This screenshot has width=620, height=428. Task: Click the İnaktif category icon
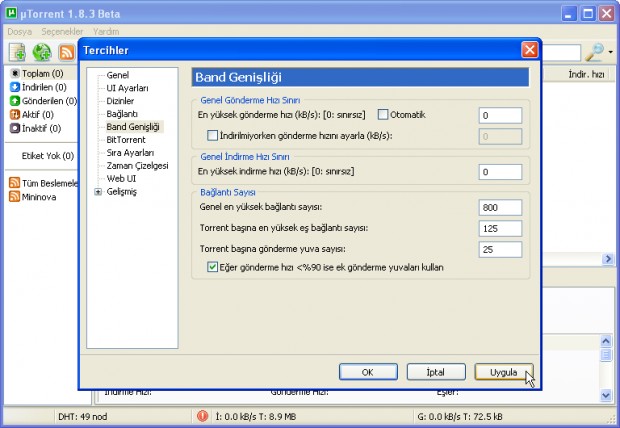tap(15, 128)
